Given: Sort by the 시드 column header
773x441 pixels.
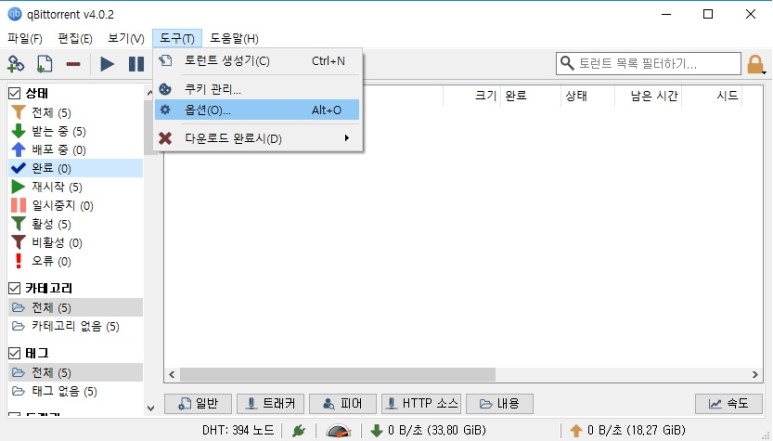Looking at the screenshot, I should [x=712, y=96].
